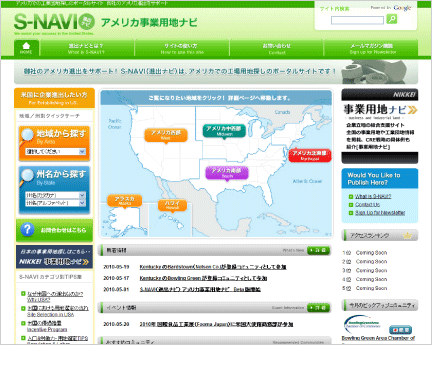Open the state name katakana dropdown

pyautogui.click(x=56, y=195)
